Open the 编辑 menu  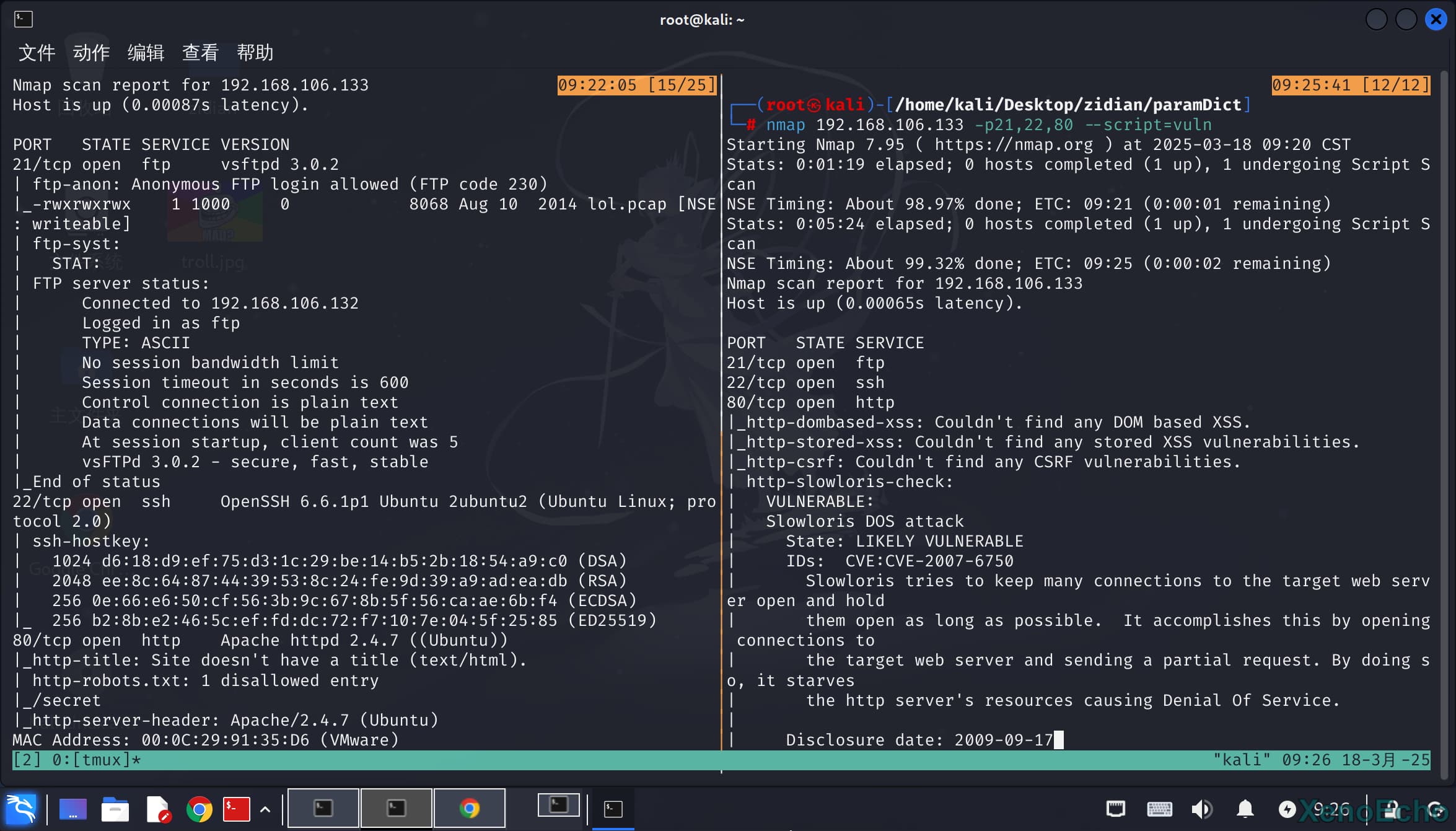point(146,53)
